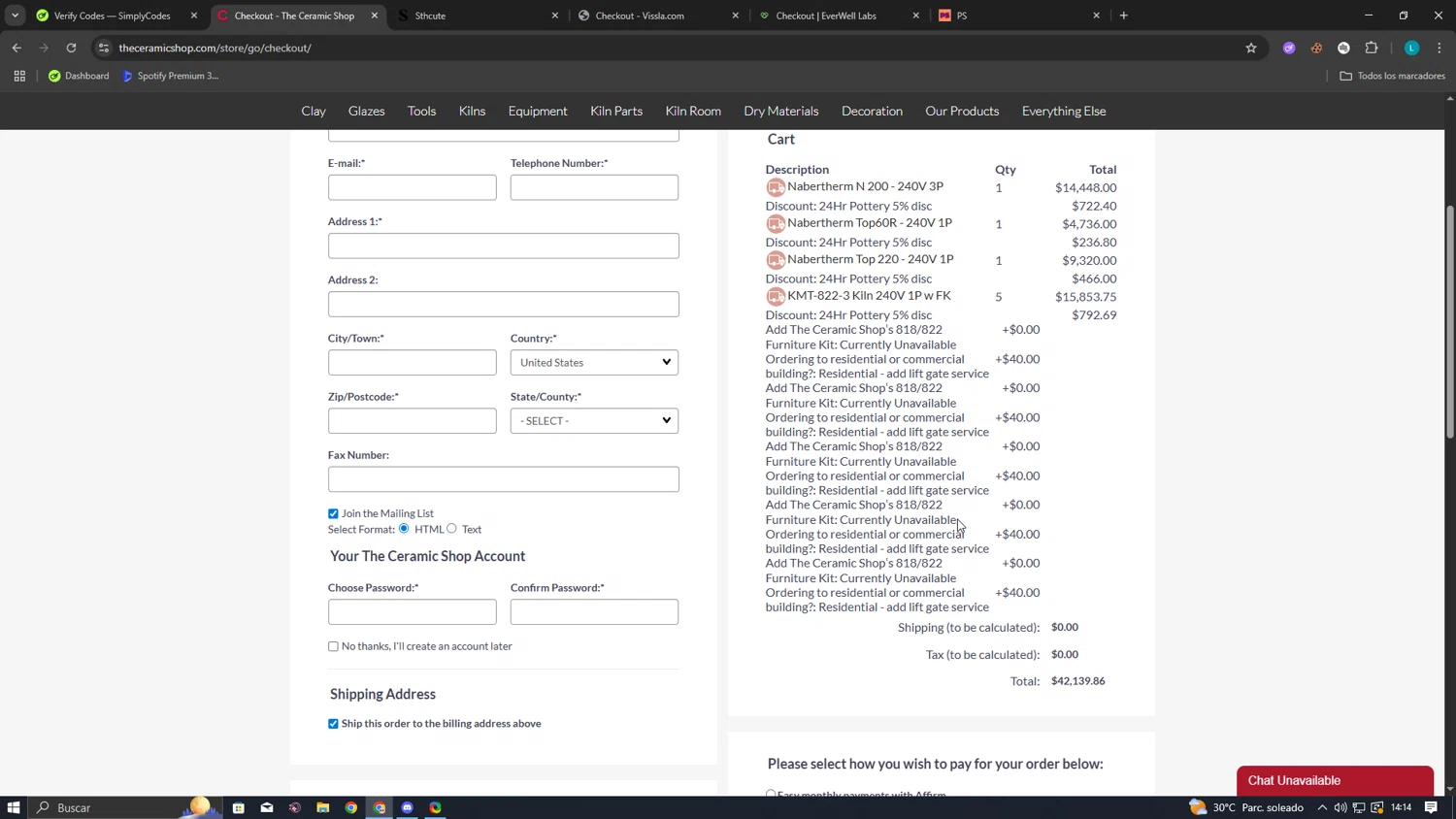The height and width of the screenshot is (819, 1456).
Task: Open the Clay menu
Action: [x=314, y=111]
